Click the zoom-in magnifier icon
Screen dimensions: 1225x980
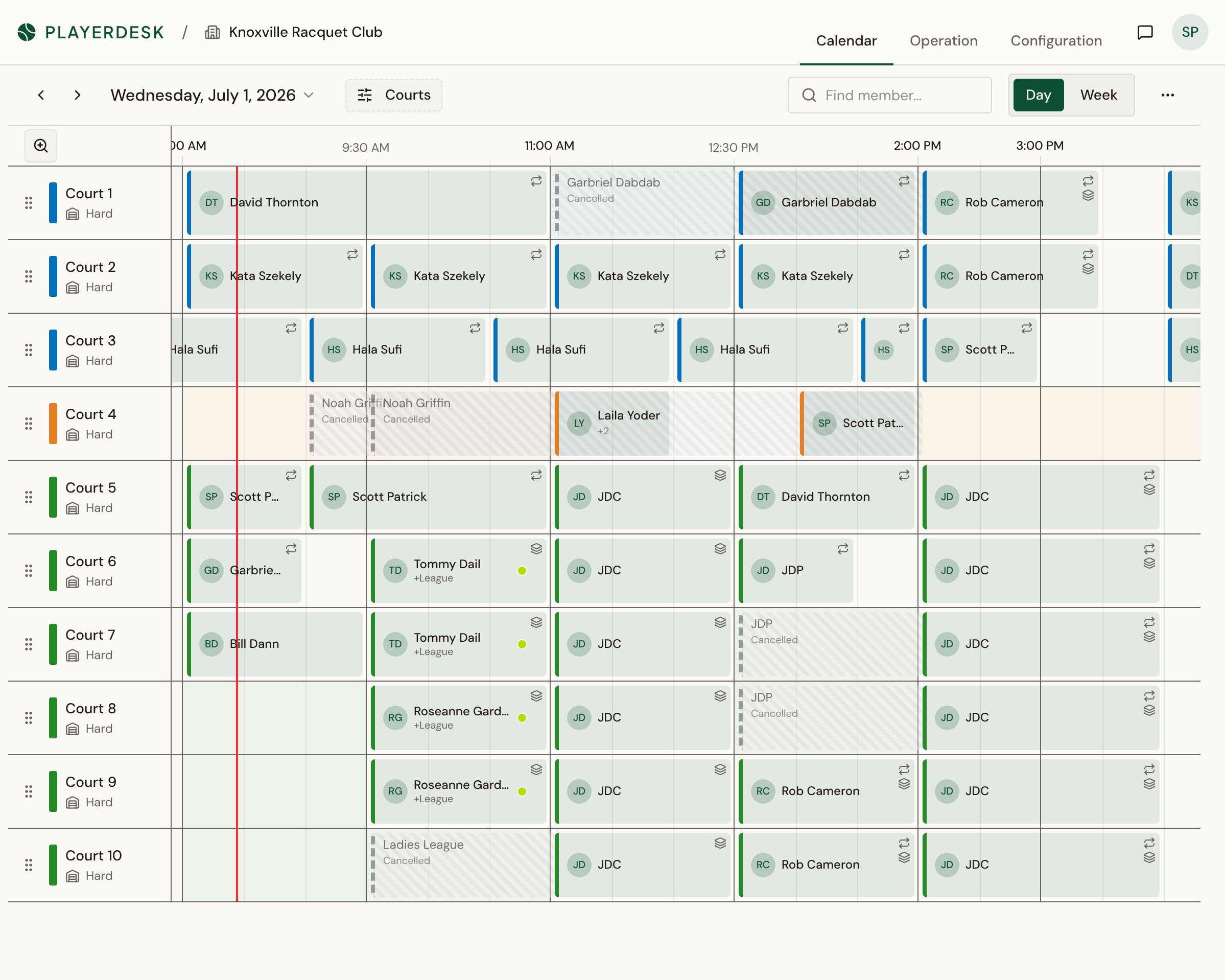pyautogui.click(x=41, y=146)
